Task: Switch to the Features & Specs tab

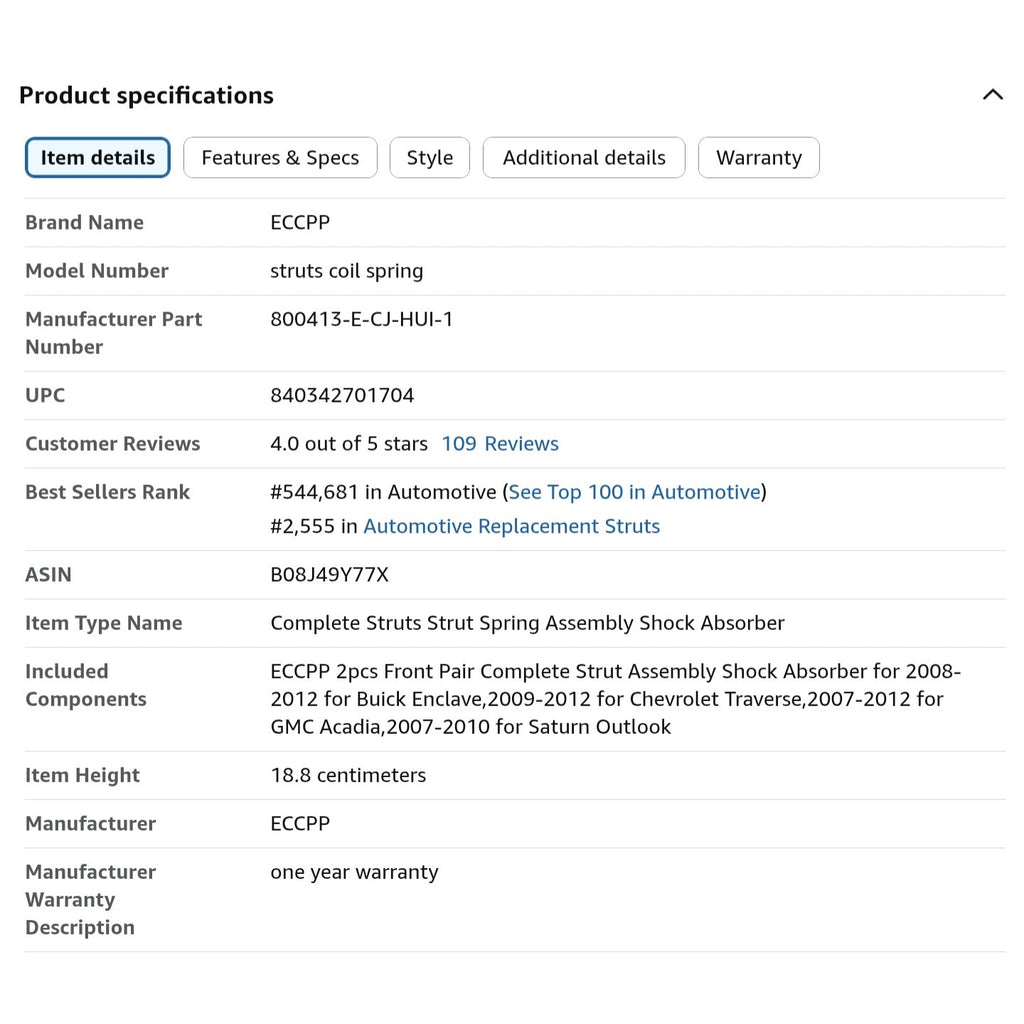Action: (x=280, y=157)
